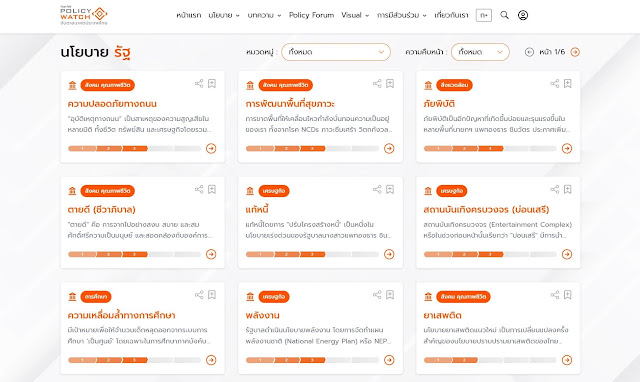Bookmark the การพัฒนาพื้นที่สุขภาวะ policy

[x=390, y=84]
